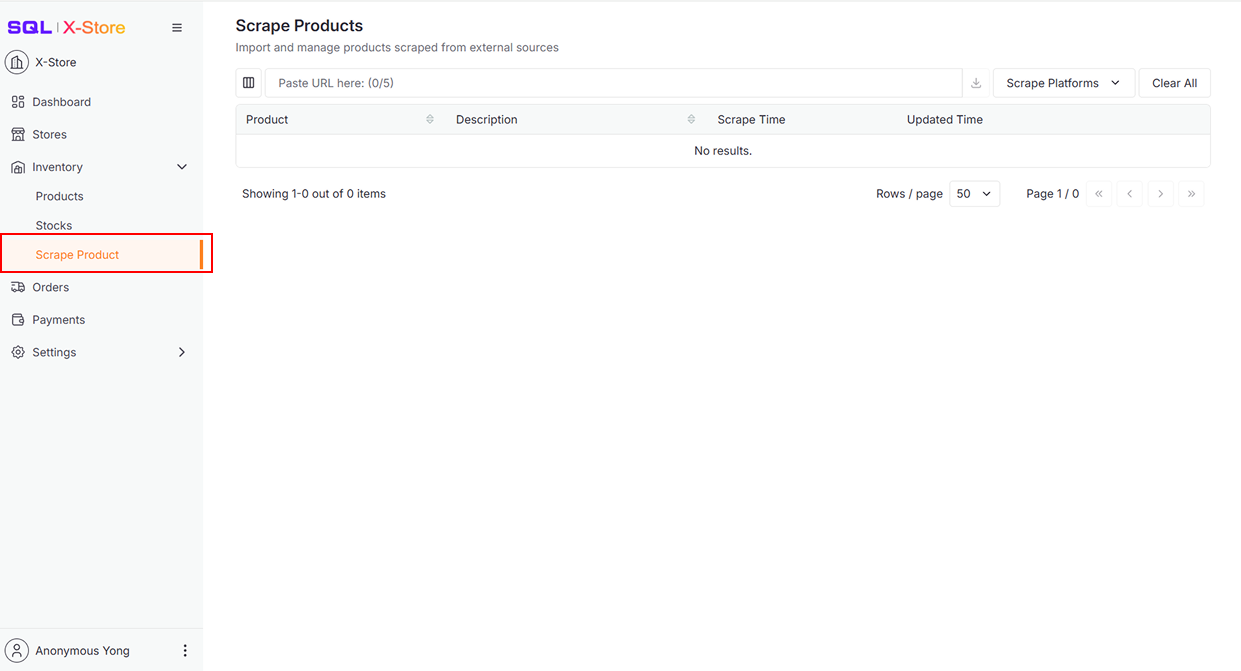The height and width of the screenshot is (671, 1241).
Task: Open the Dashboard page
Action: coord(61,102)
